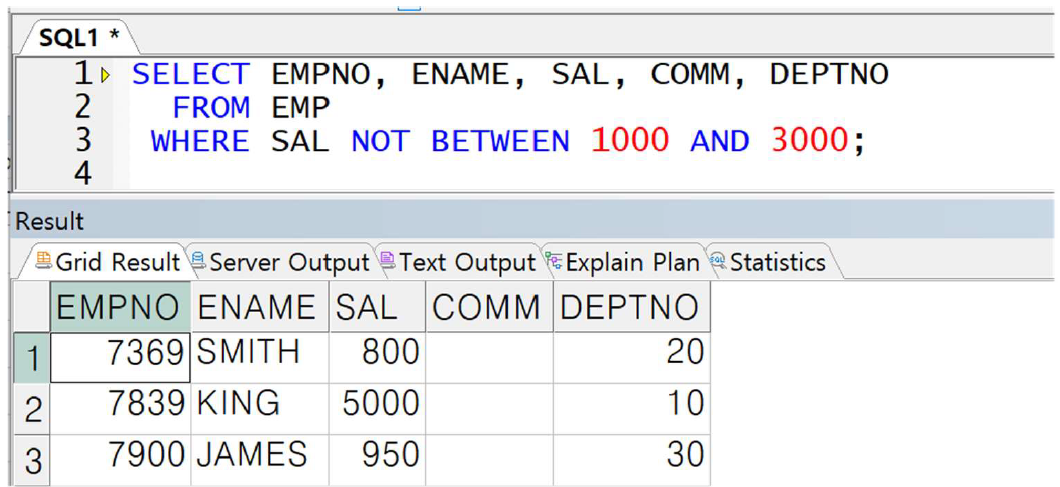
Task: Click the DEPTNO column header
Action: point(631,307)
